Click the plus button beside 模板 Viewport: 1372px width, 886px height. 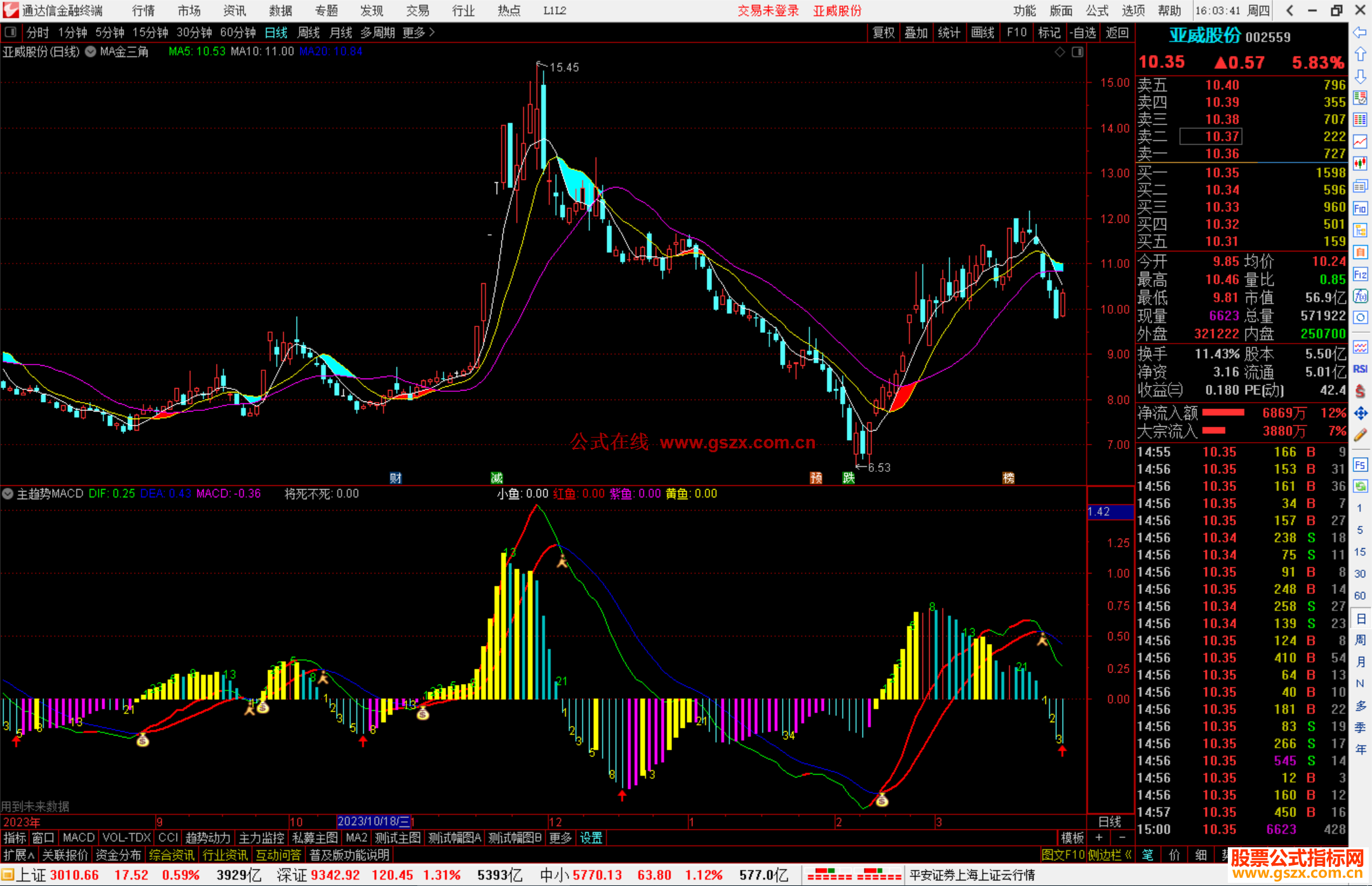pyautogui.click(x=1099, y=838)
